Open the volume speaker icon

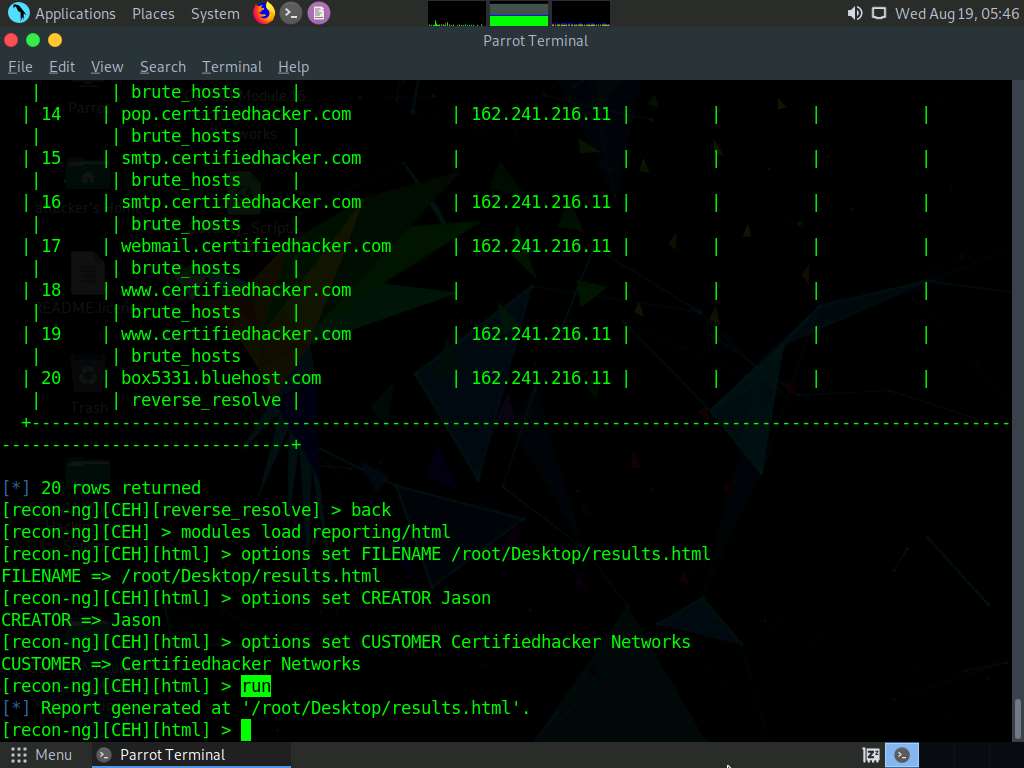pos(854,13)
